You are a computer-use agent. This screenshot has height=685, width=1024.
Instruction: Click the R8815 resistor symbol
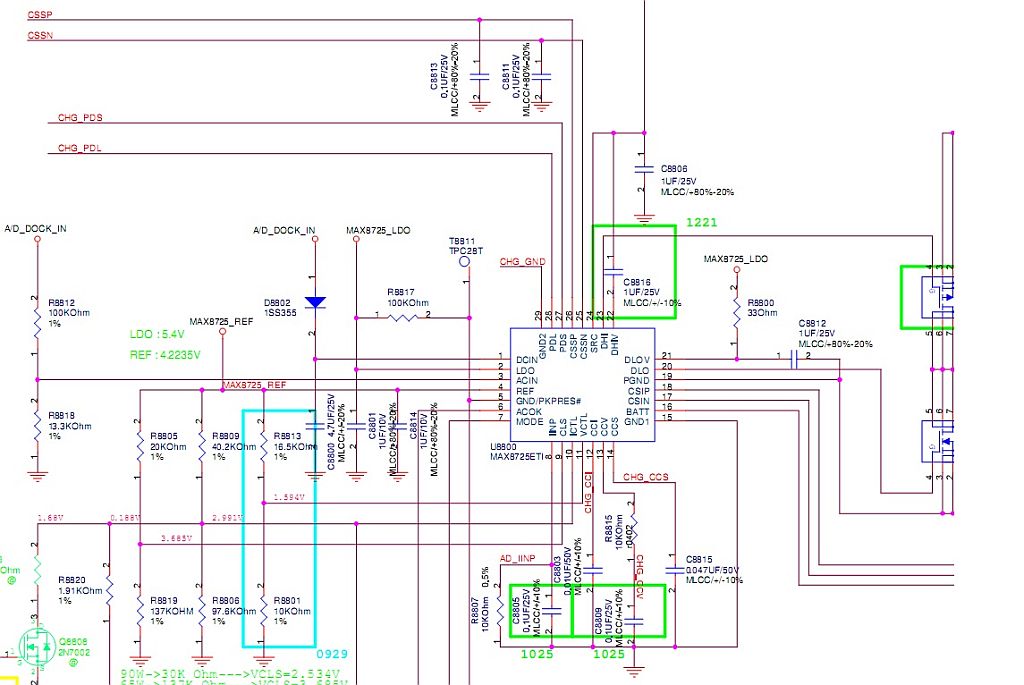[633, 528]
